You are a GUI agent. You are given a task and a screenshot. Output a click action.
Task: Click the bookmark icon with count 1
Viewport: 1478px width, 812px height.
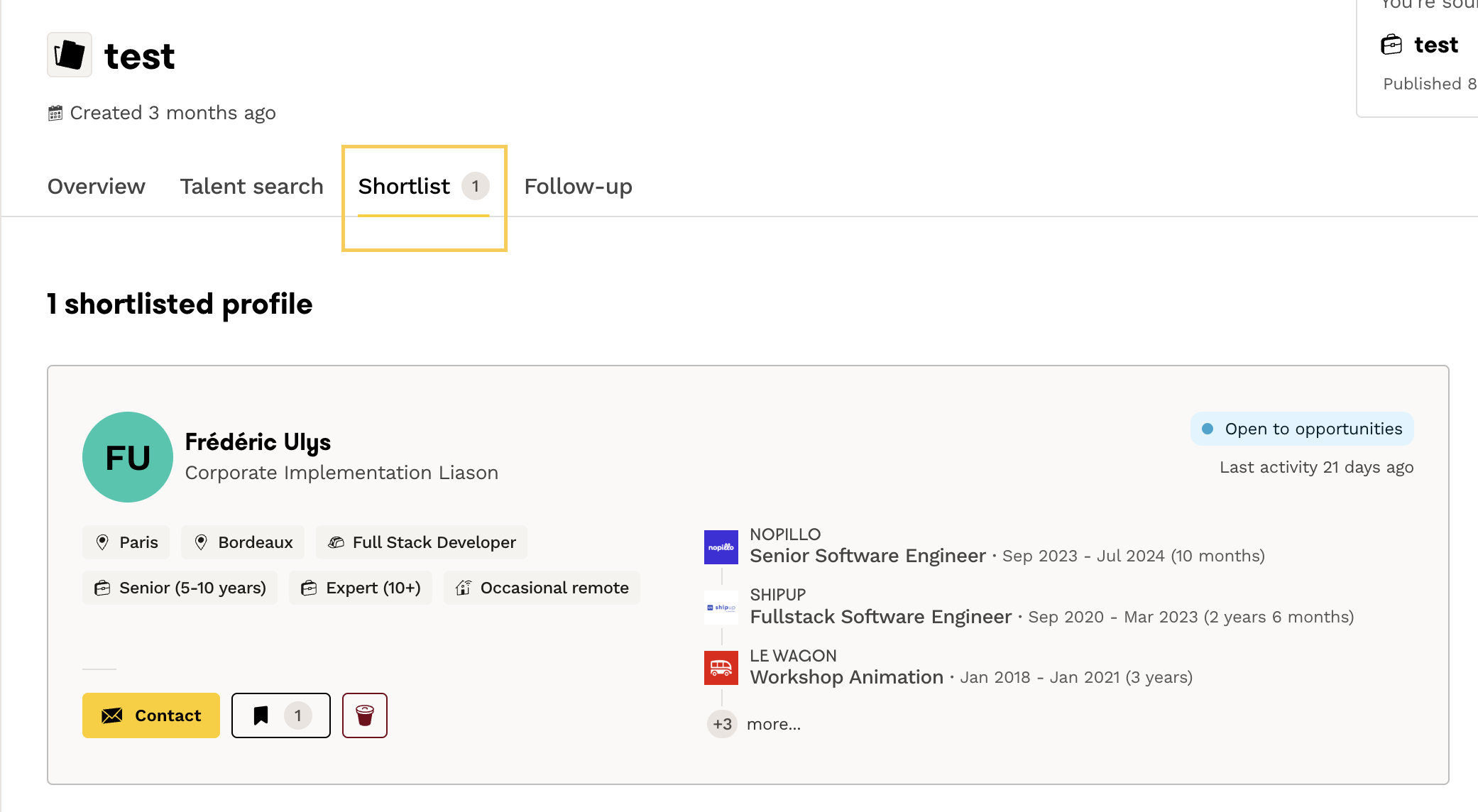tap(280, 715)
